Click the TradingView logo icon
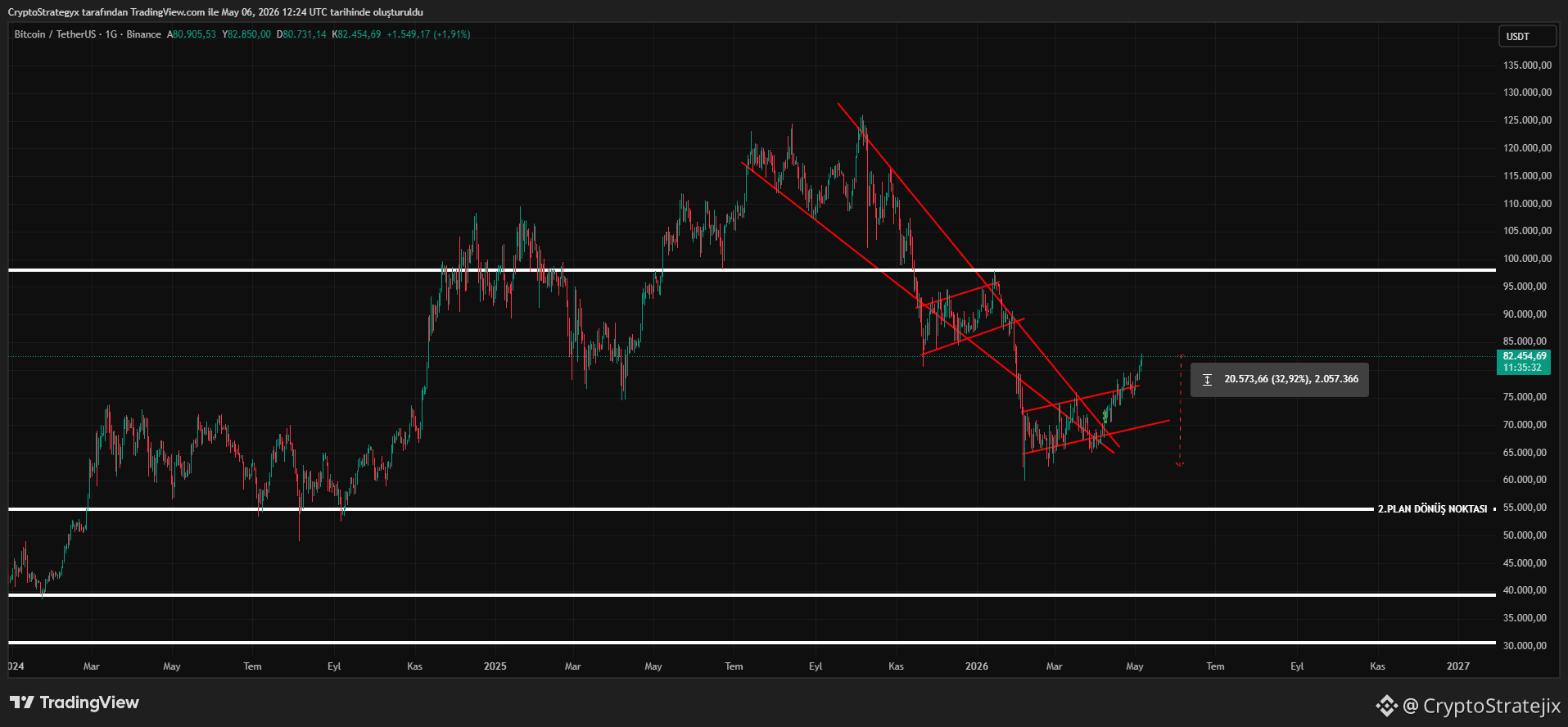The width and height of the screenshot is (1568, 727). [x=22, y=702]
